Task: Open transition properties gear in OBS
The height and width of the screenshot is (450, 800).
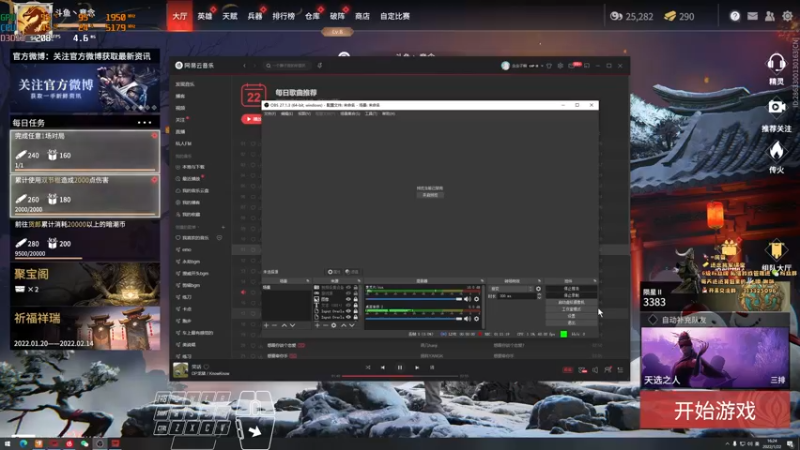Action: point(538,289)
